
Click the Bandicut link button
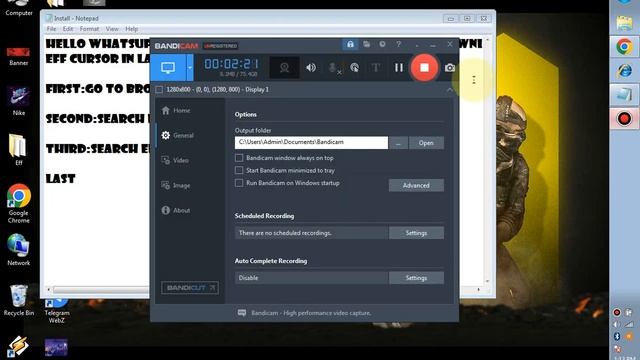coord(190,288)
